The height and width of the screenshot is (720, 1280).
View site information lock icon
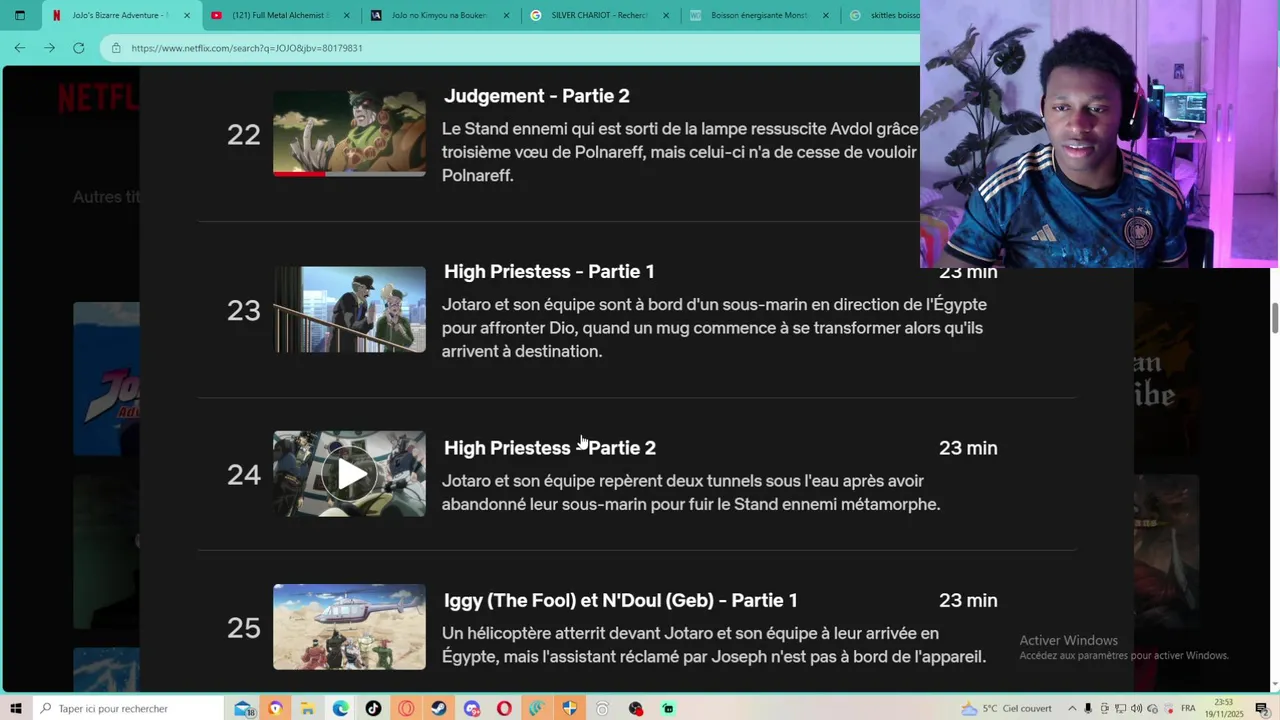click(x=116, y=48)
